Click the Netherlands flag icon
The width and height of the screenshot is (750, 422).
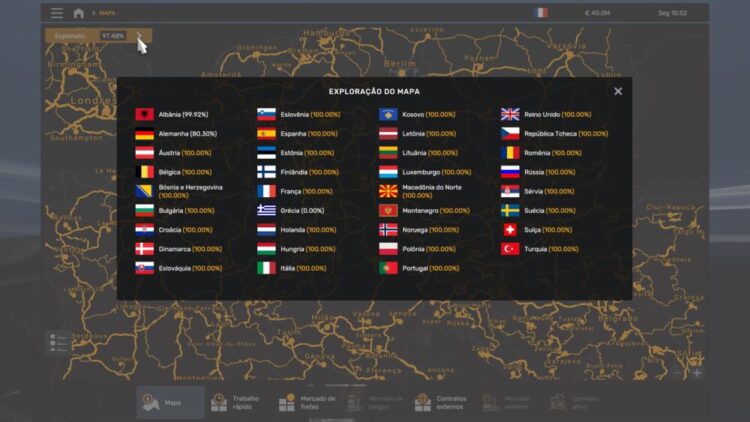(x=266, y=230)
